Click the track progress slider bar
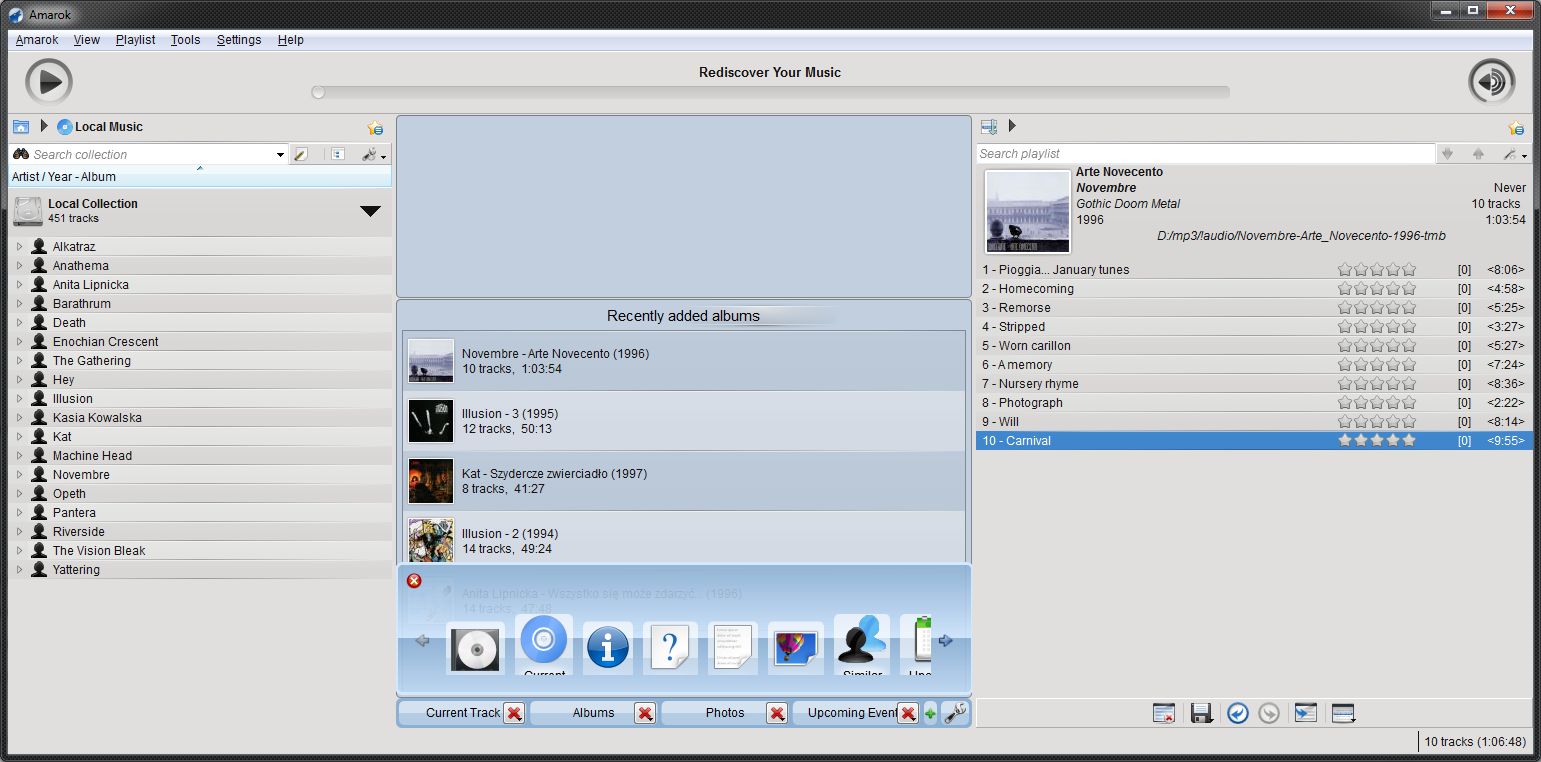This screenshot has height=762, width=1541. coord(770,92)
